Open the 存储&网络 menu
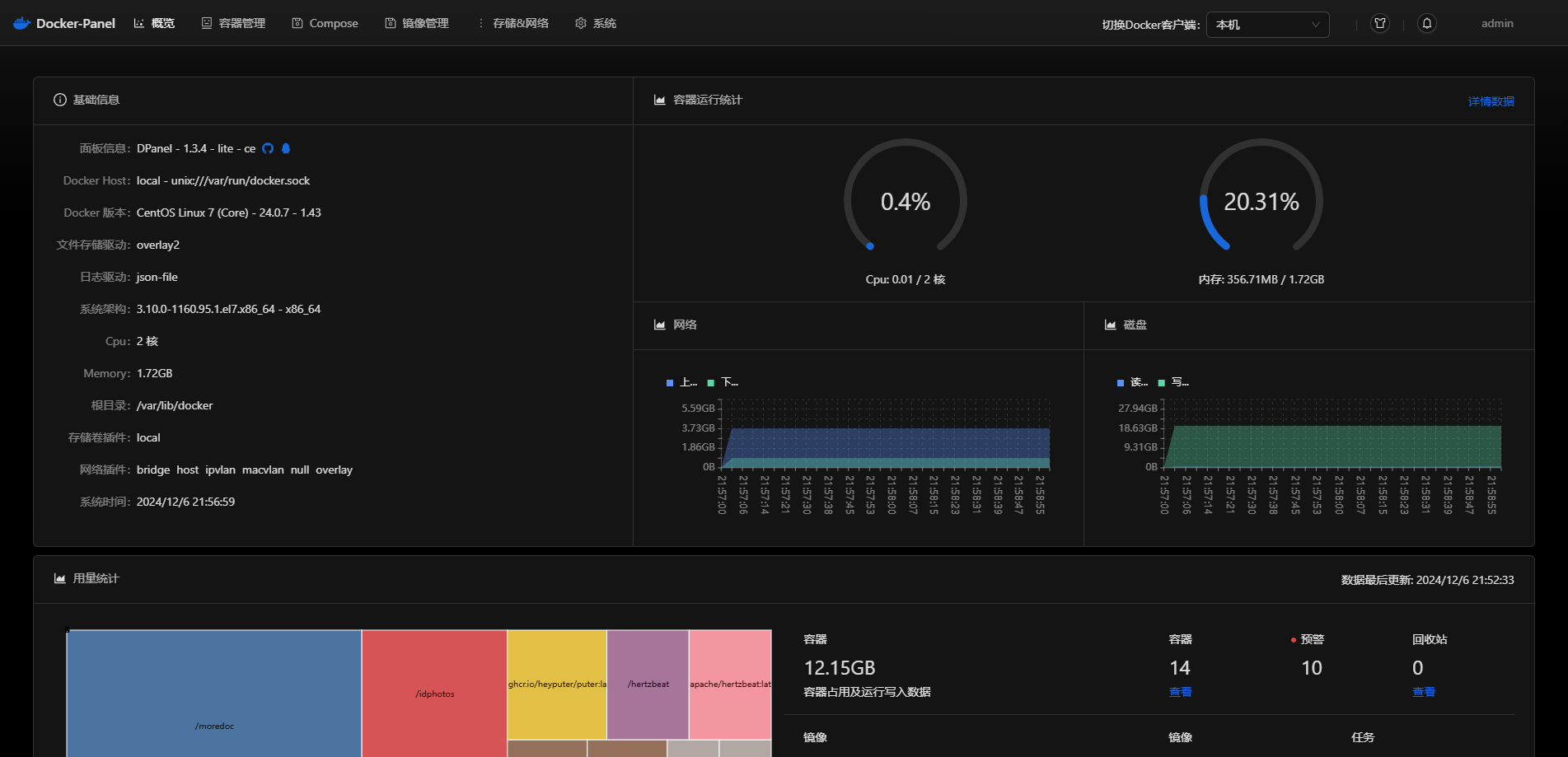The height and width of the screenshot is (757, 1568). (x=513, y=23)
